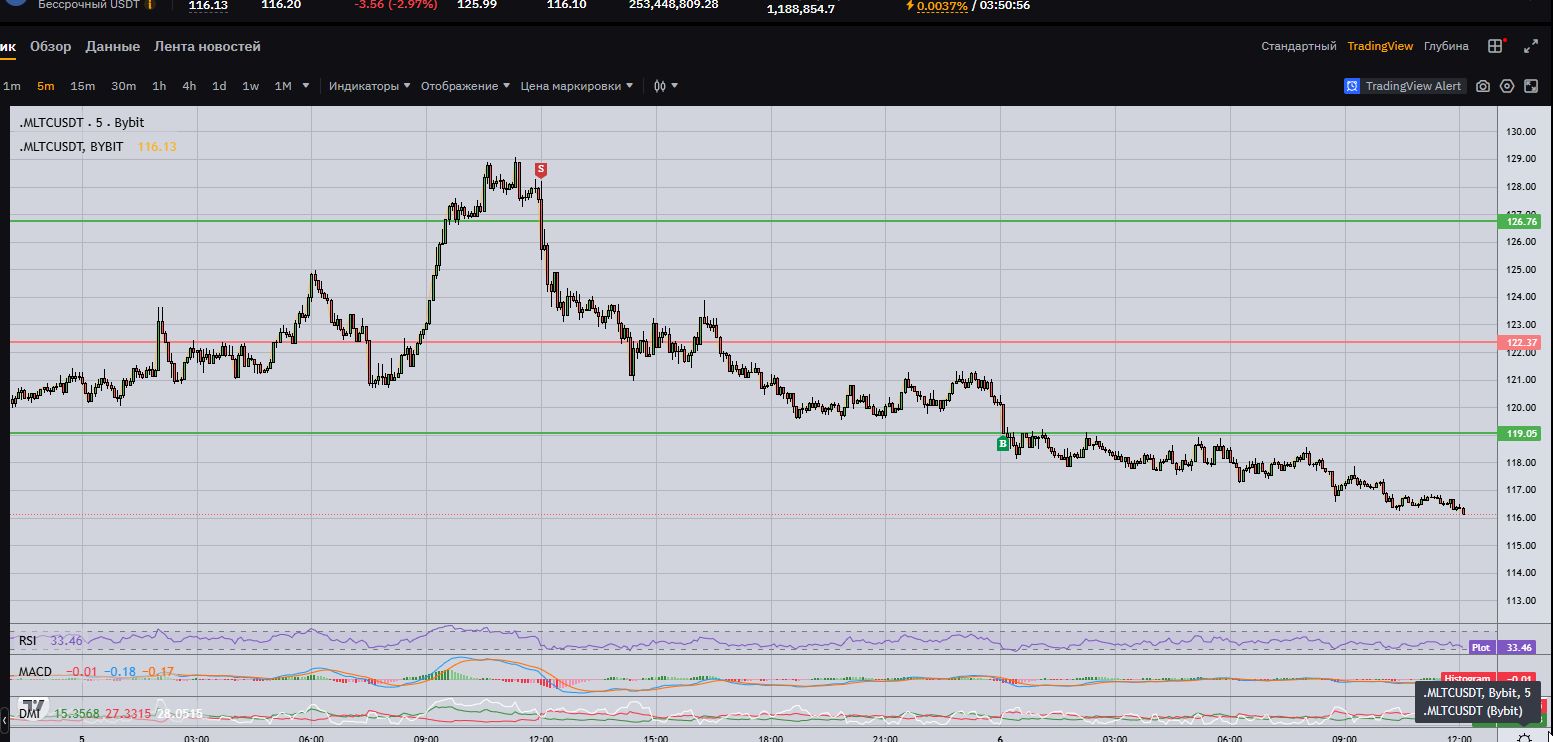This screenshot has height=742, width=1553.
Task: Set timeframe to 1w
Action: point(250,86)
